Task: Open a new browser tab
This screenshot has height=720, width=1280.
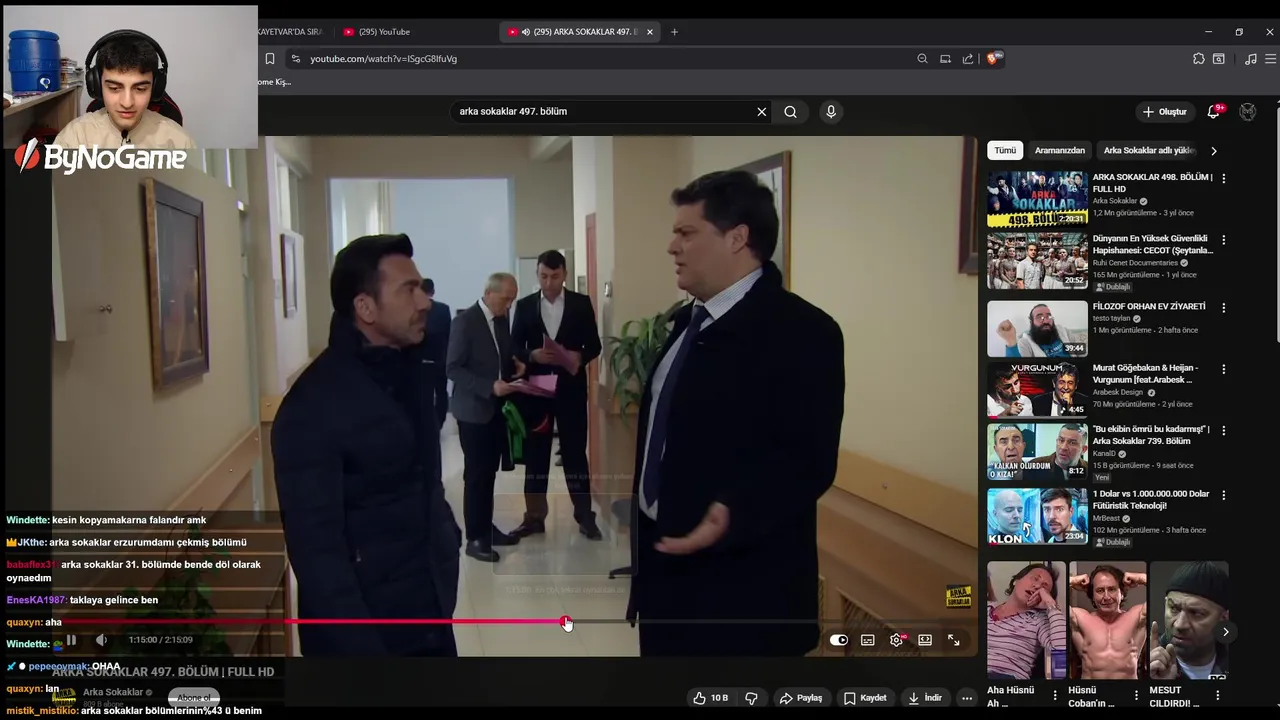Action: point(674,32)
